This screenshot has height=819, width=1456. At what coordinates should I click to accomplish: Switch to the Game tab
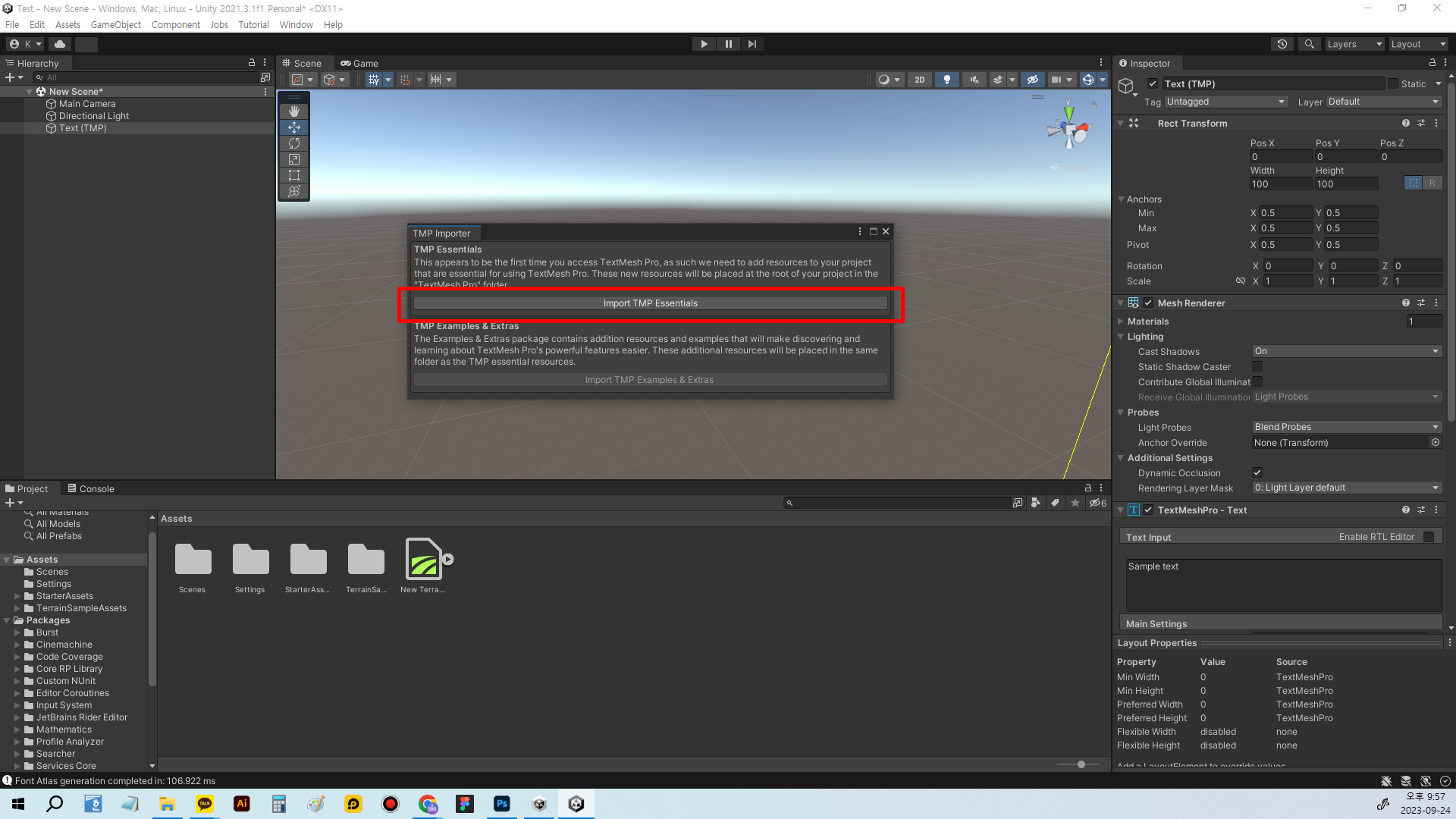coord(359,63)
